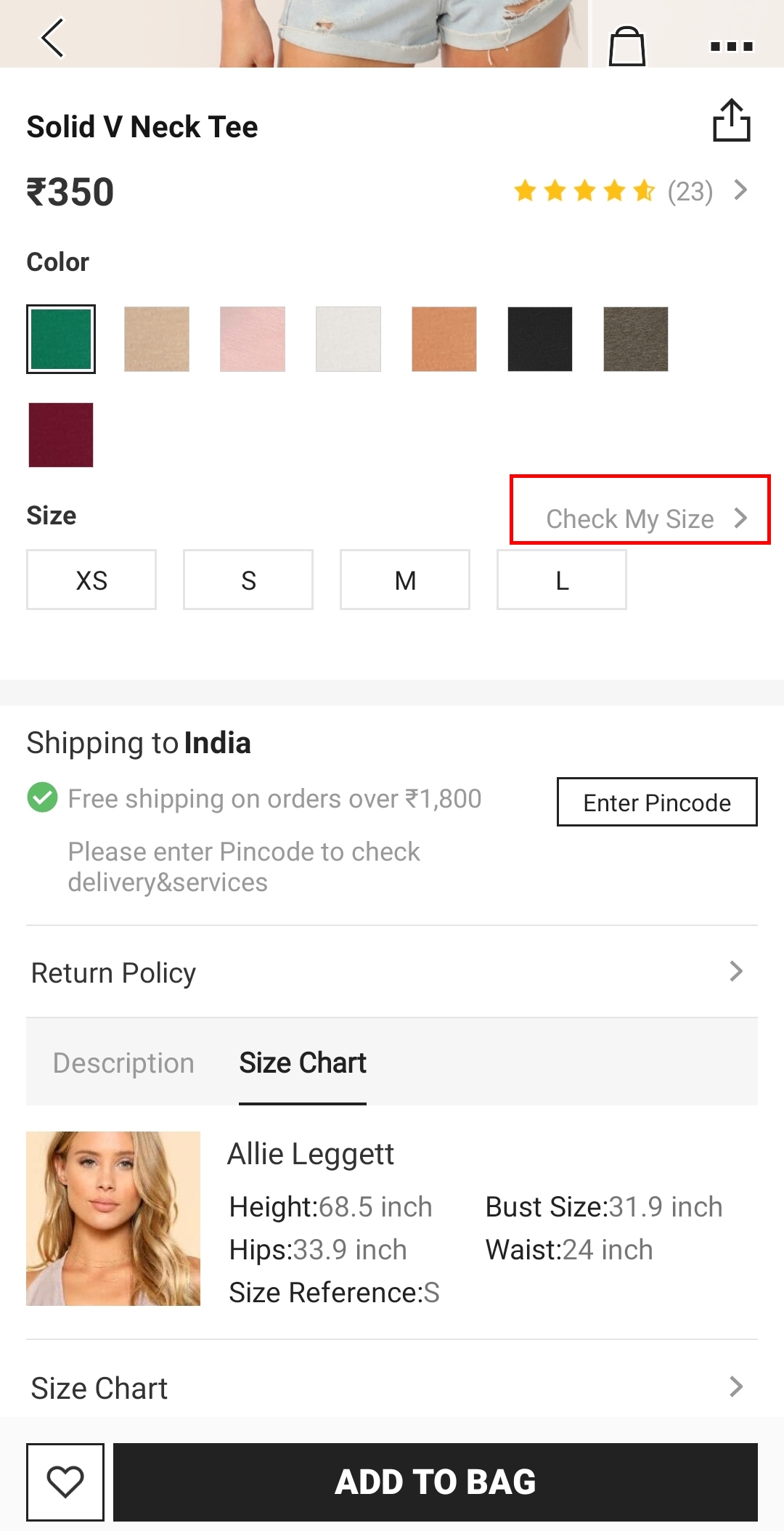This screenshot has height=1531, width=784.
Task: Select size L
Action: tap(562, 580)
